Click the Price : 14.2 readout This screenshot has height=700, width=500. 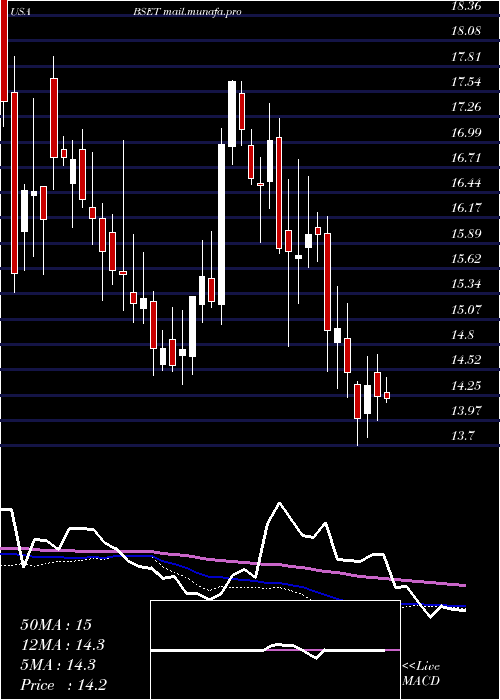[62, 685]
